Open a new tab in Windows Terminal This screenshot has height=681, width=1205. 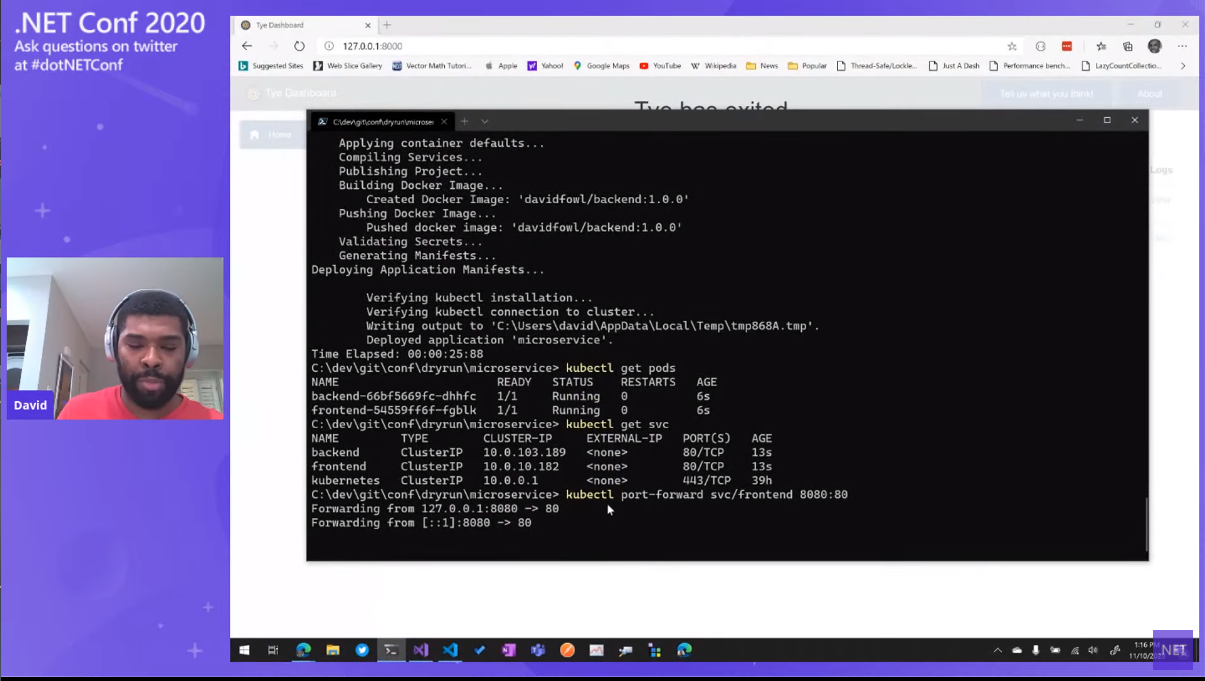464,121
